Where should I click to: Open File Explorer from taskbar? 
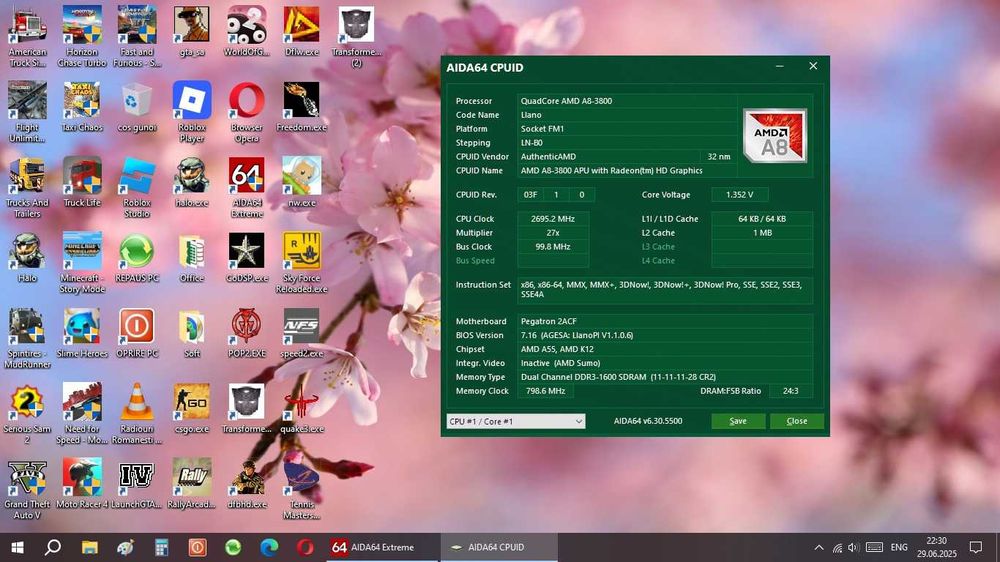coord(89,547)
